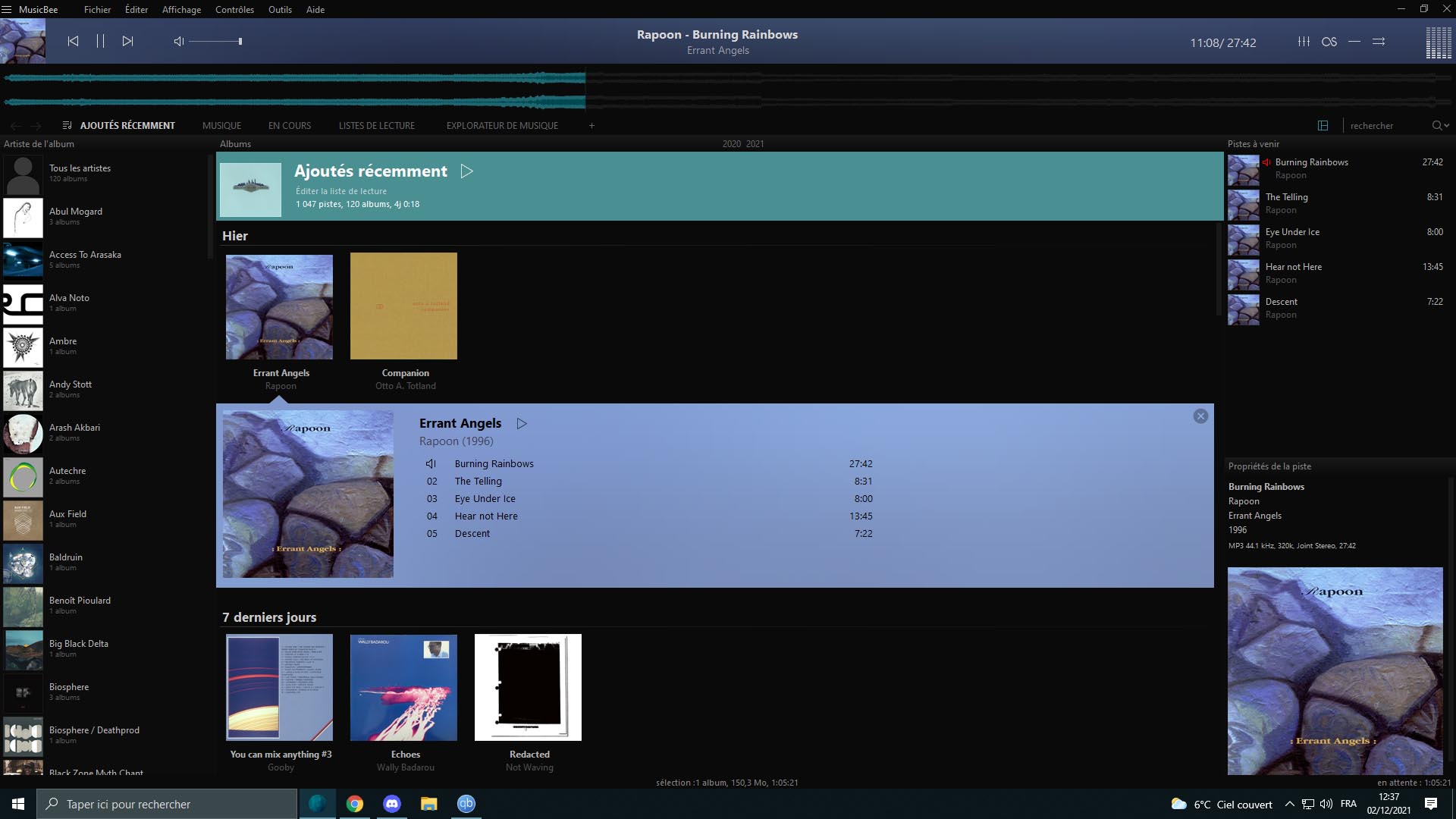Click the now-playing cover thumbnail in the player bar
This screenshot has width=1456, height=819.
click(23, 41)
